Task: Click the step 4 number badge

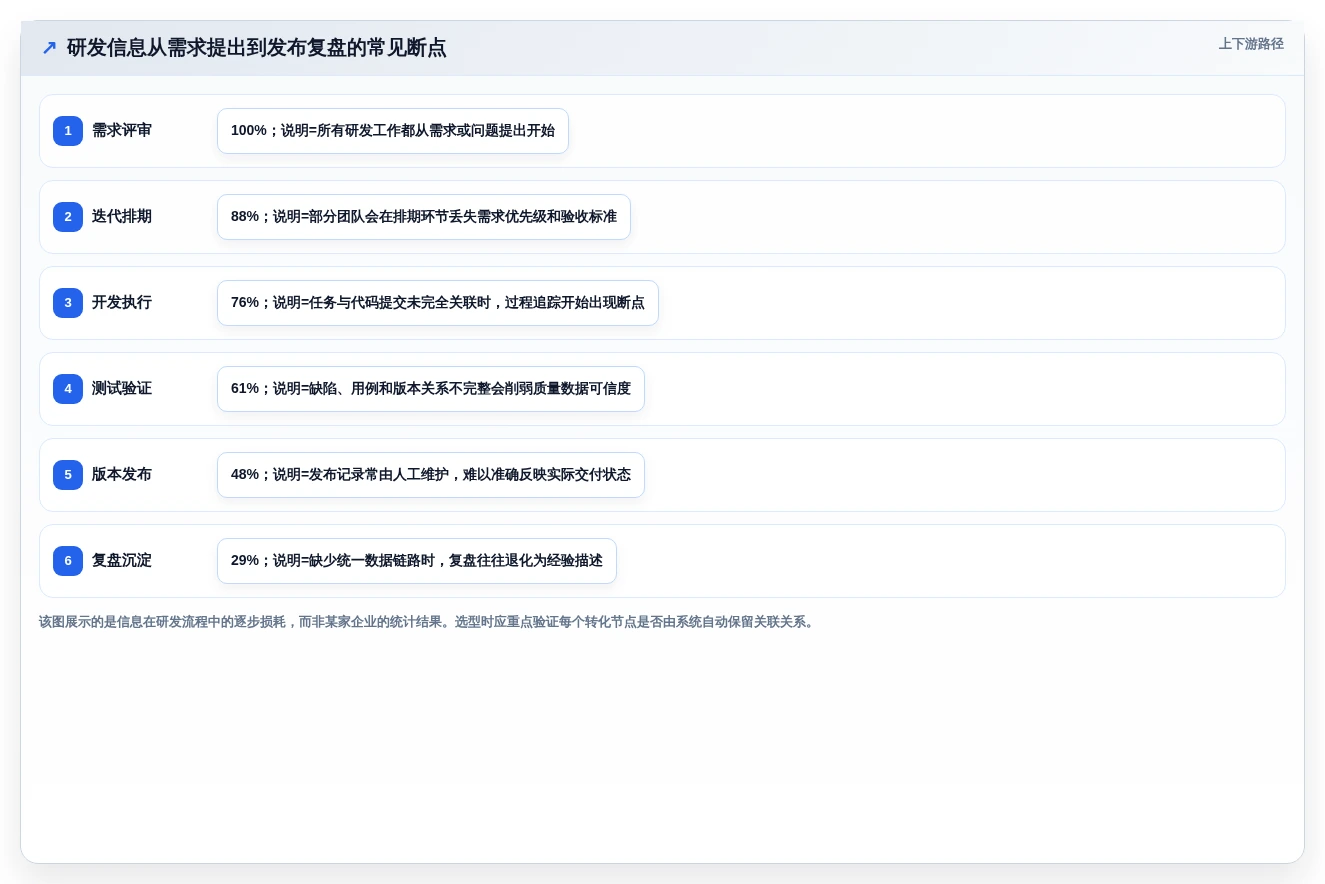Action: [x=68, y=389]
